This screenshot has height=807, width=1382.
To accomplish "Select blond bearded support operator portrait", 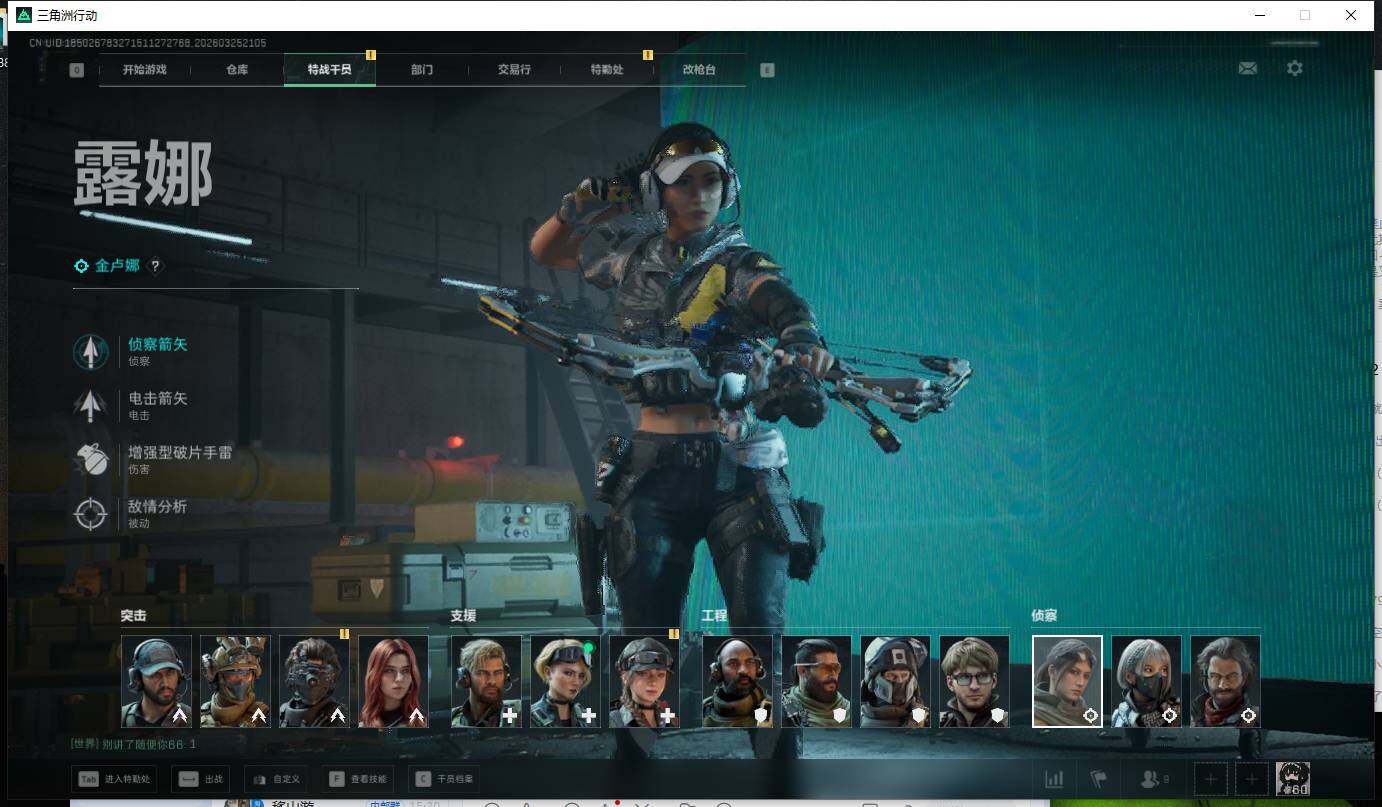I will tap(487, 681).
